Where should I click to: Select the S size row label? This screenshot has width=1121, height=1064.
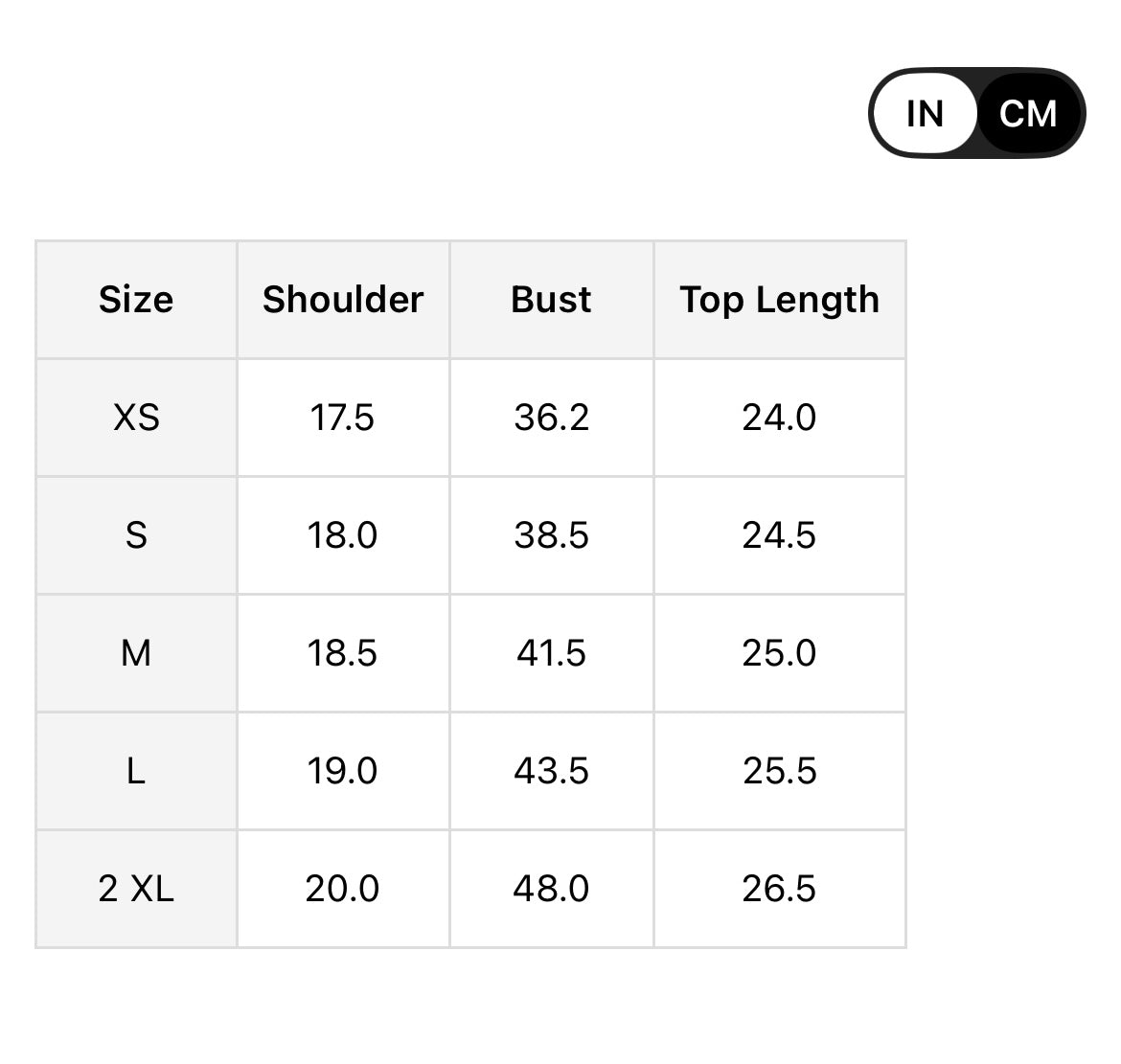[136, 535]
